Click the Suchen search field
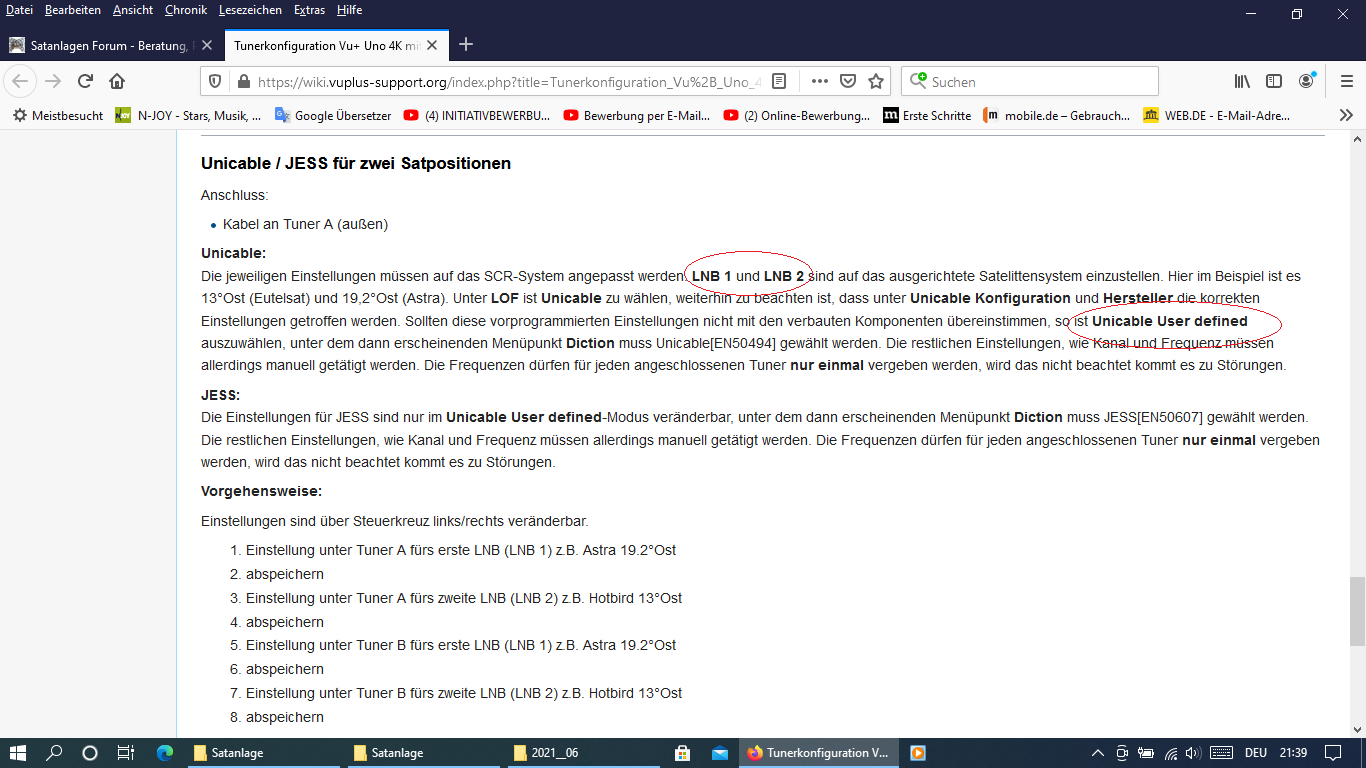This screenshot has height=768, width=1366. point(1040,81)
